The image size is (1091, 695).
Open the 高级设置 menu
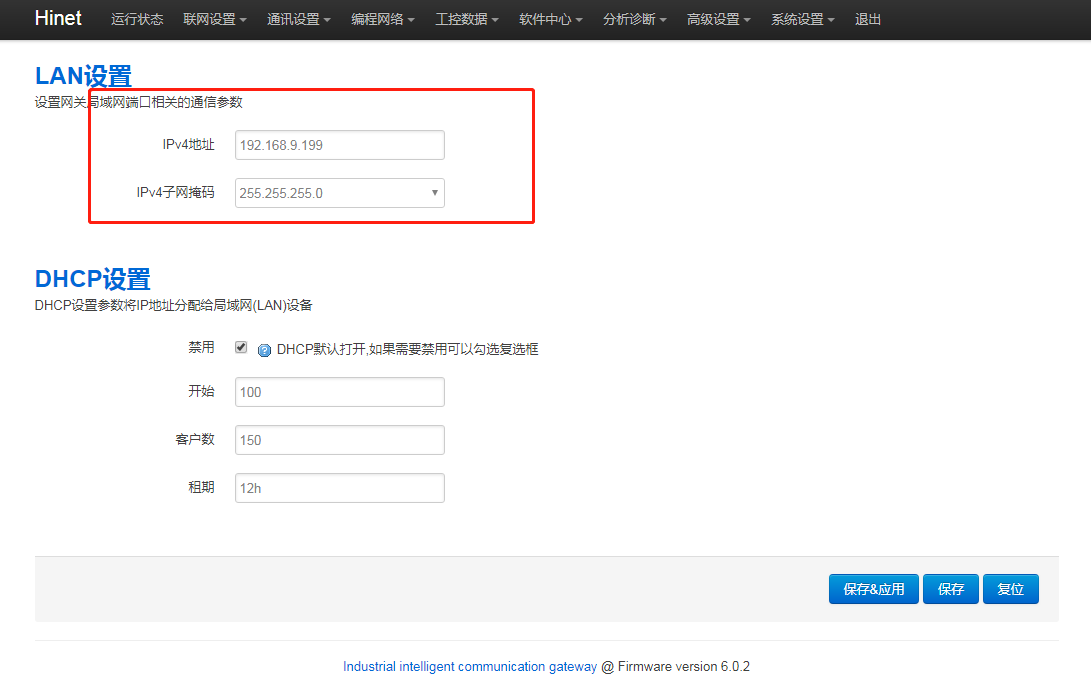[719, 20]
